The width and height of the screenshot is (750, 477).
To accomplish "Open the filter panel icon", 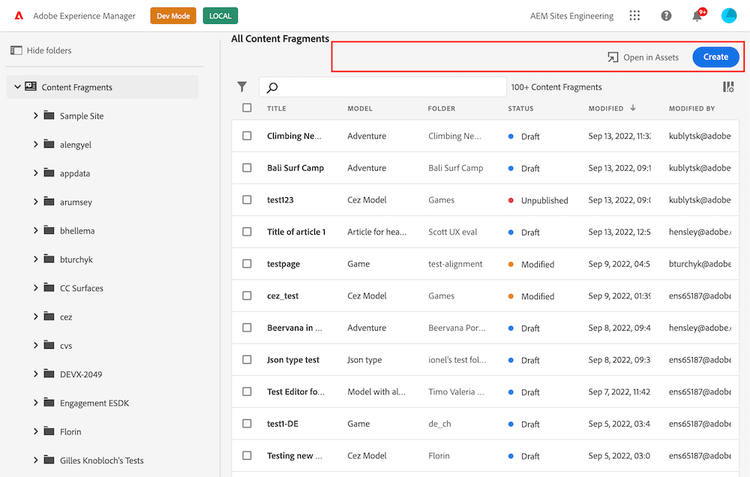I will click(242, 87).
